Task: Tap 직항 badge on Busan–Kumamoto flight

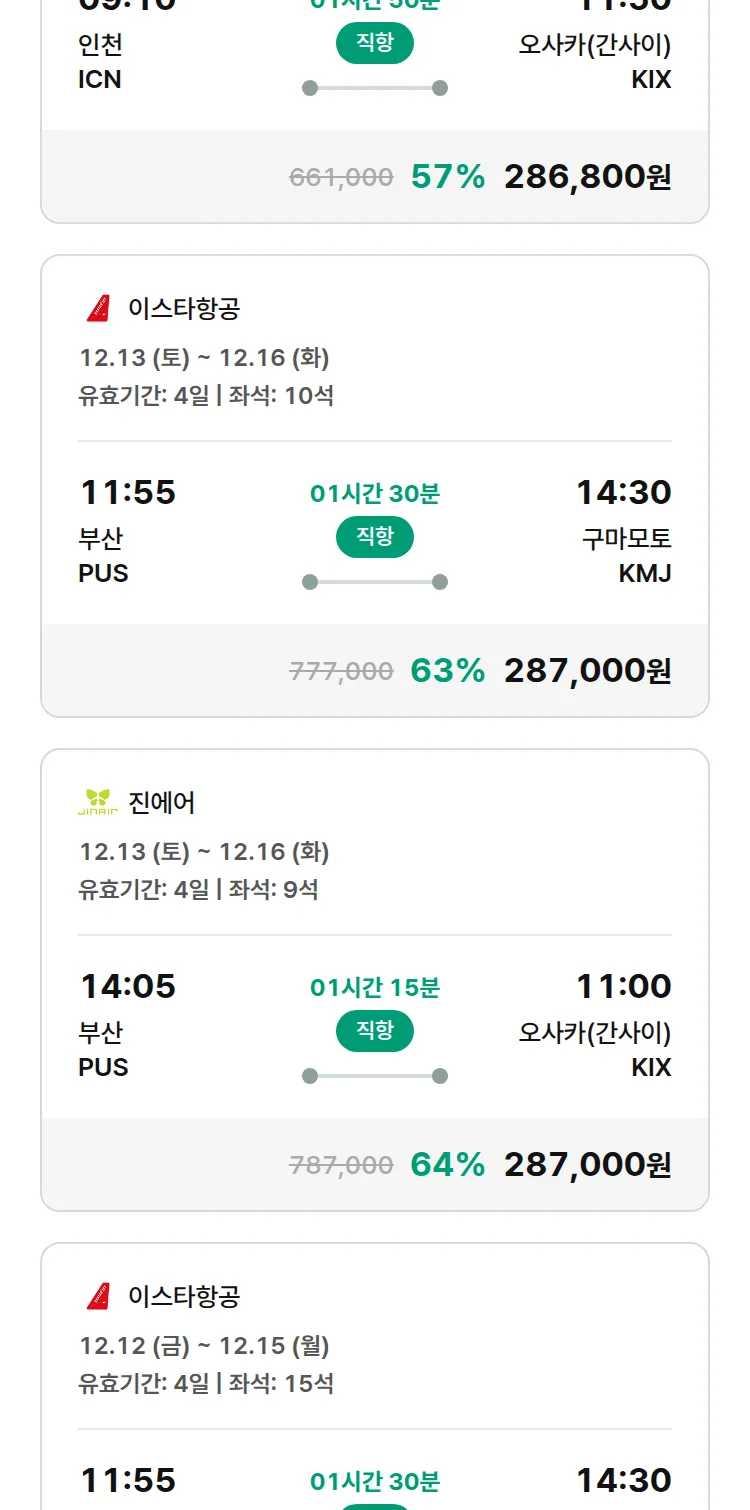Action: (x=375, y=538)
